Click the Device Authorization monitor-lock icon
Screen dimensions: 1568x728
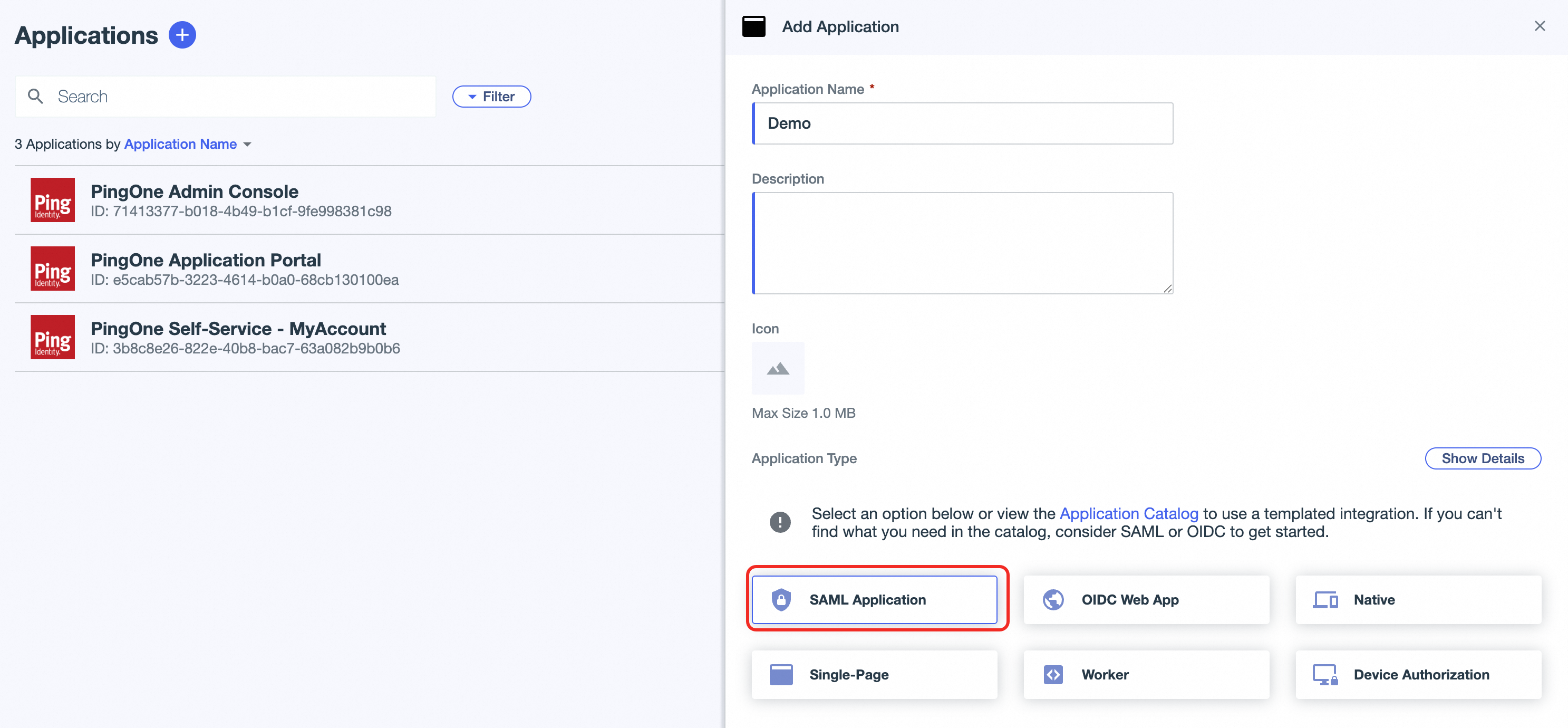(x=1325, y=675)
